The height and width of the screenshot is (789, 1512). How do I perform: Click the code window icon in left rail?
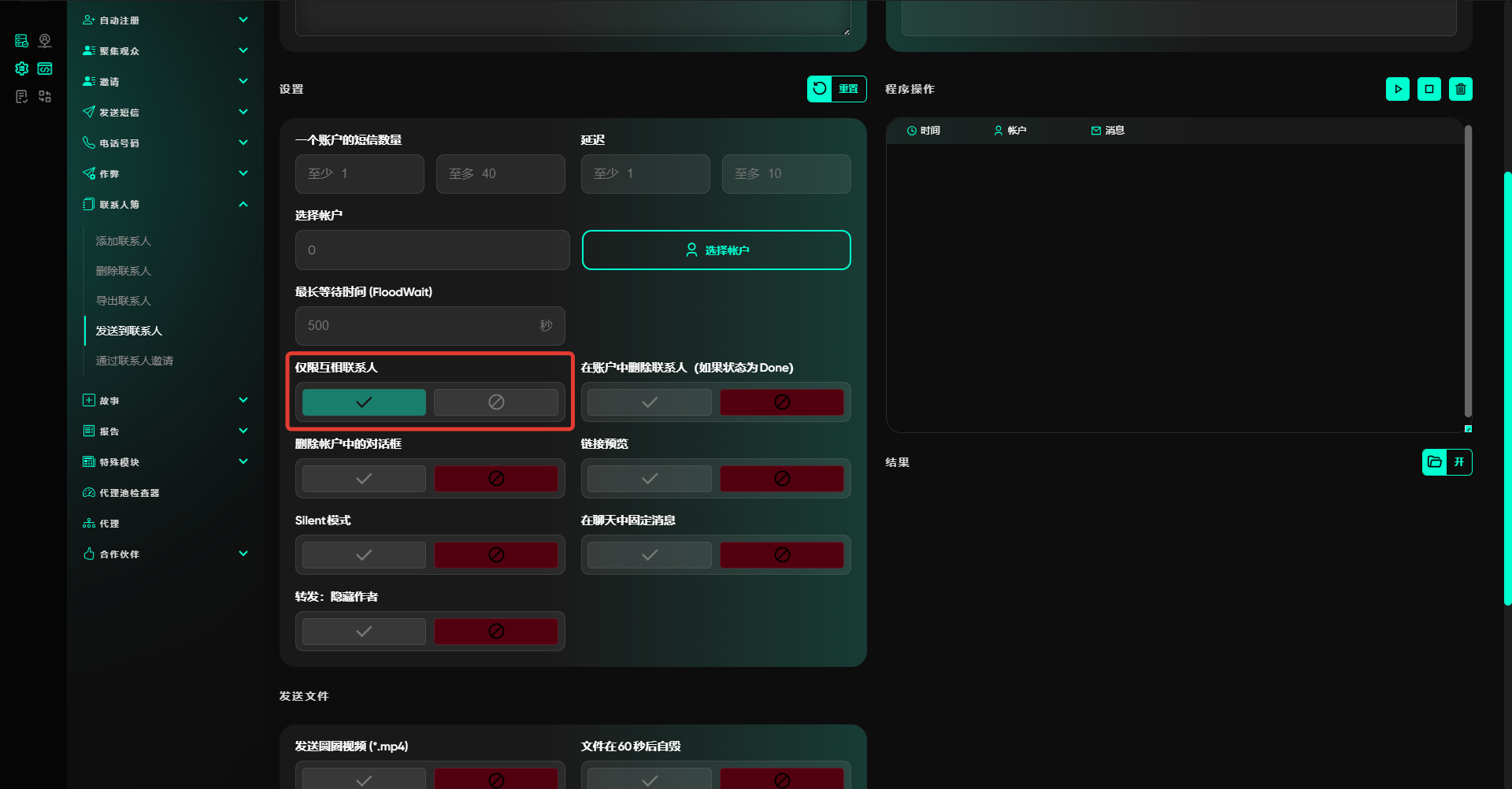(x=45, y=69)
